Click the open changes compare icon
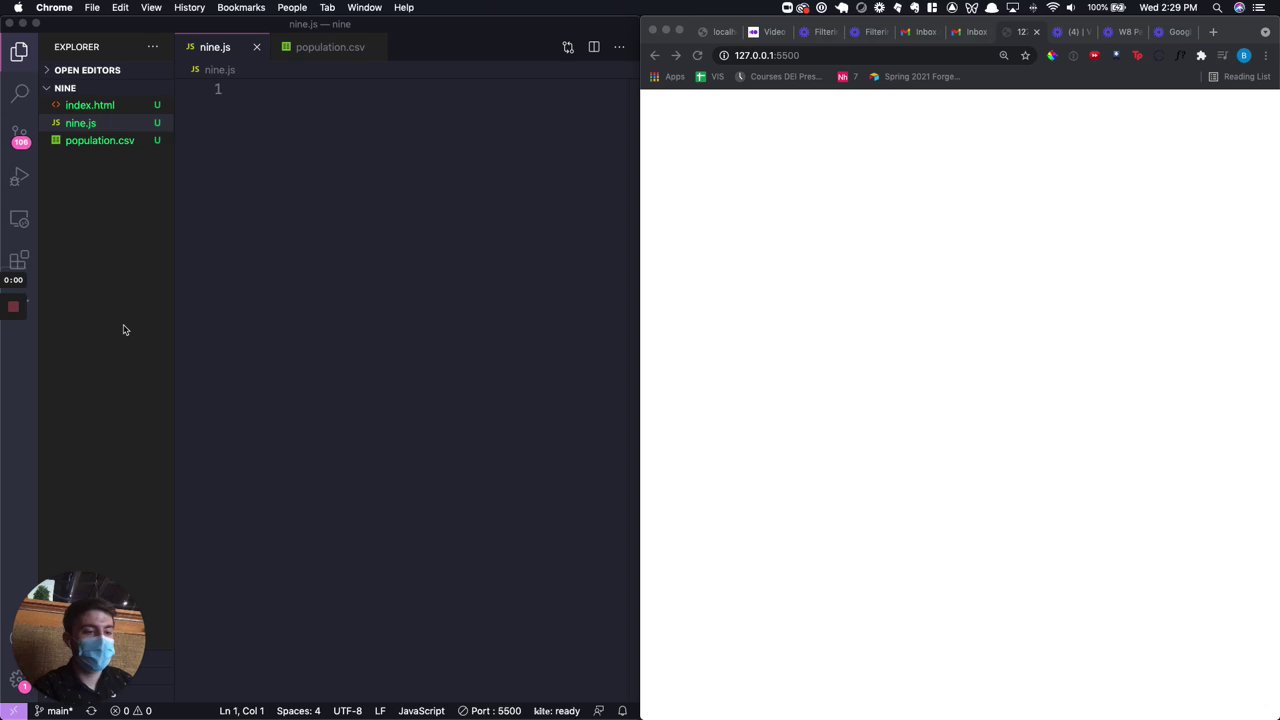This screenshot has width=1280, height=720. [568, 47]
